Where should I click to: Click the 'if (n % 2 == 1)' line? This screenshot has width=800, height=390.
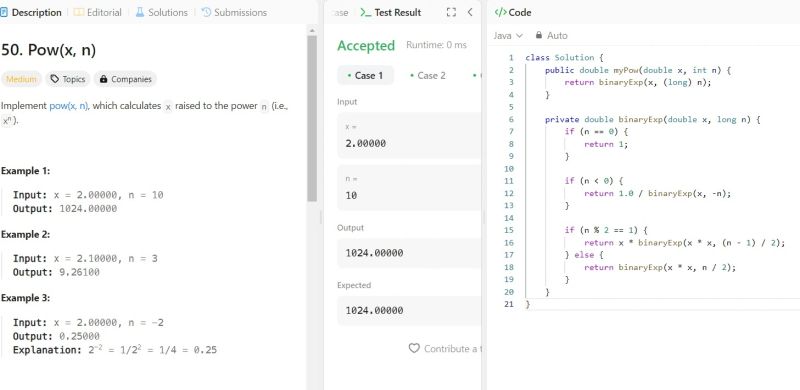606,230
